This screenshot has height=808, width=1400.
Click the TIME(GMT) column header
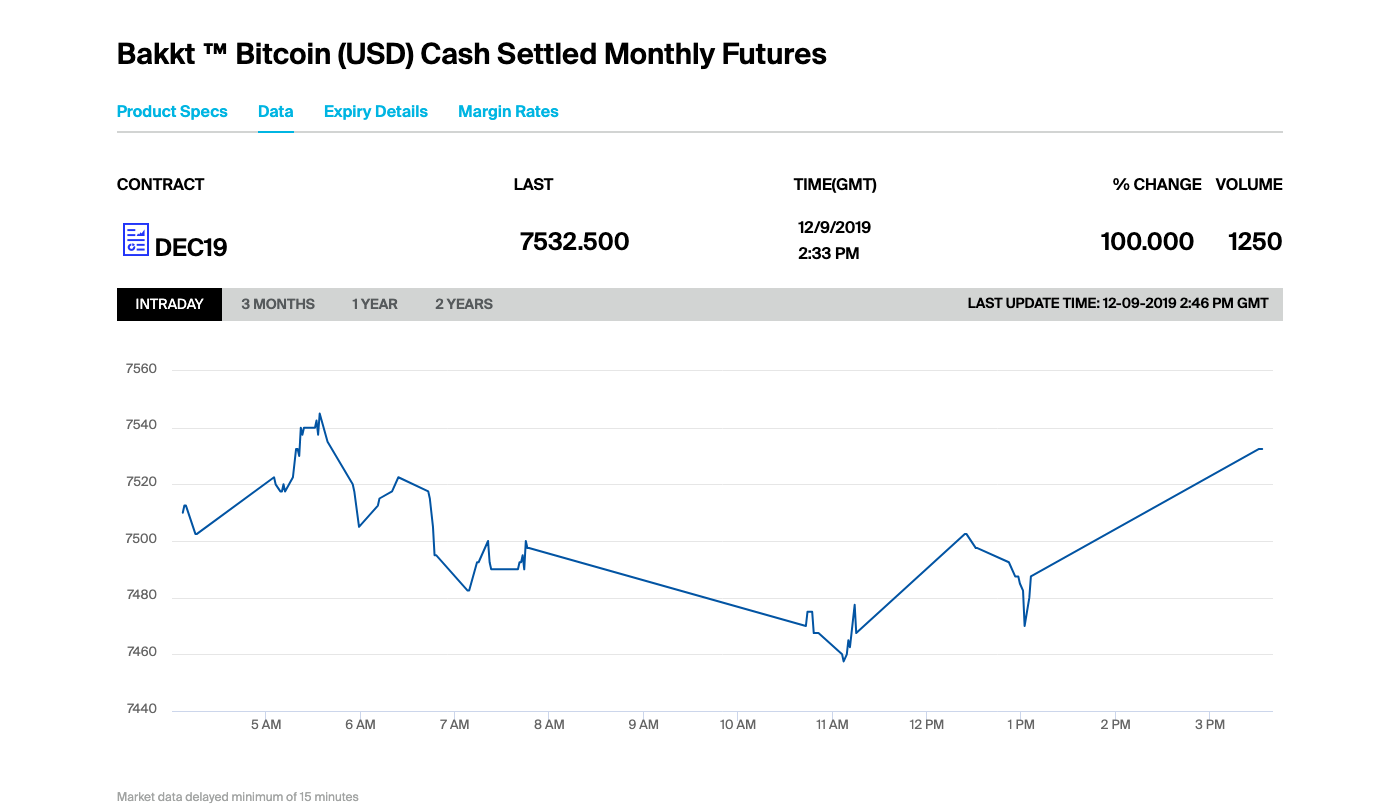(835, 184)
